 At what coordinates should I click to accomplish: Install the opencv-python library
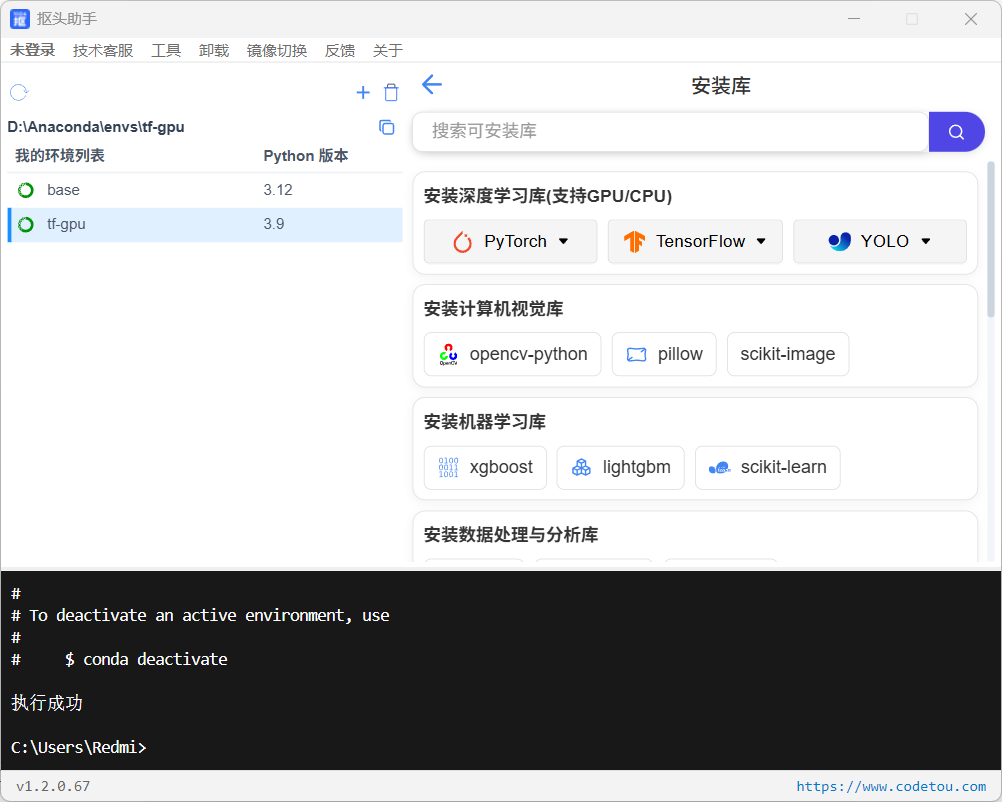(513, 354)
